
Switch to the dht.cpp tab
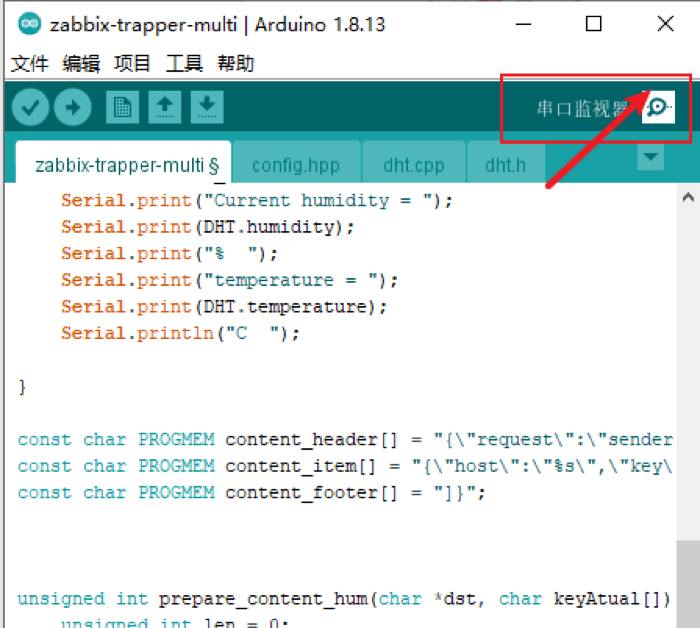(x=414, y=162)
